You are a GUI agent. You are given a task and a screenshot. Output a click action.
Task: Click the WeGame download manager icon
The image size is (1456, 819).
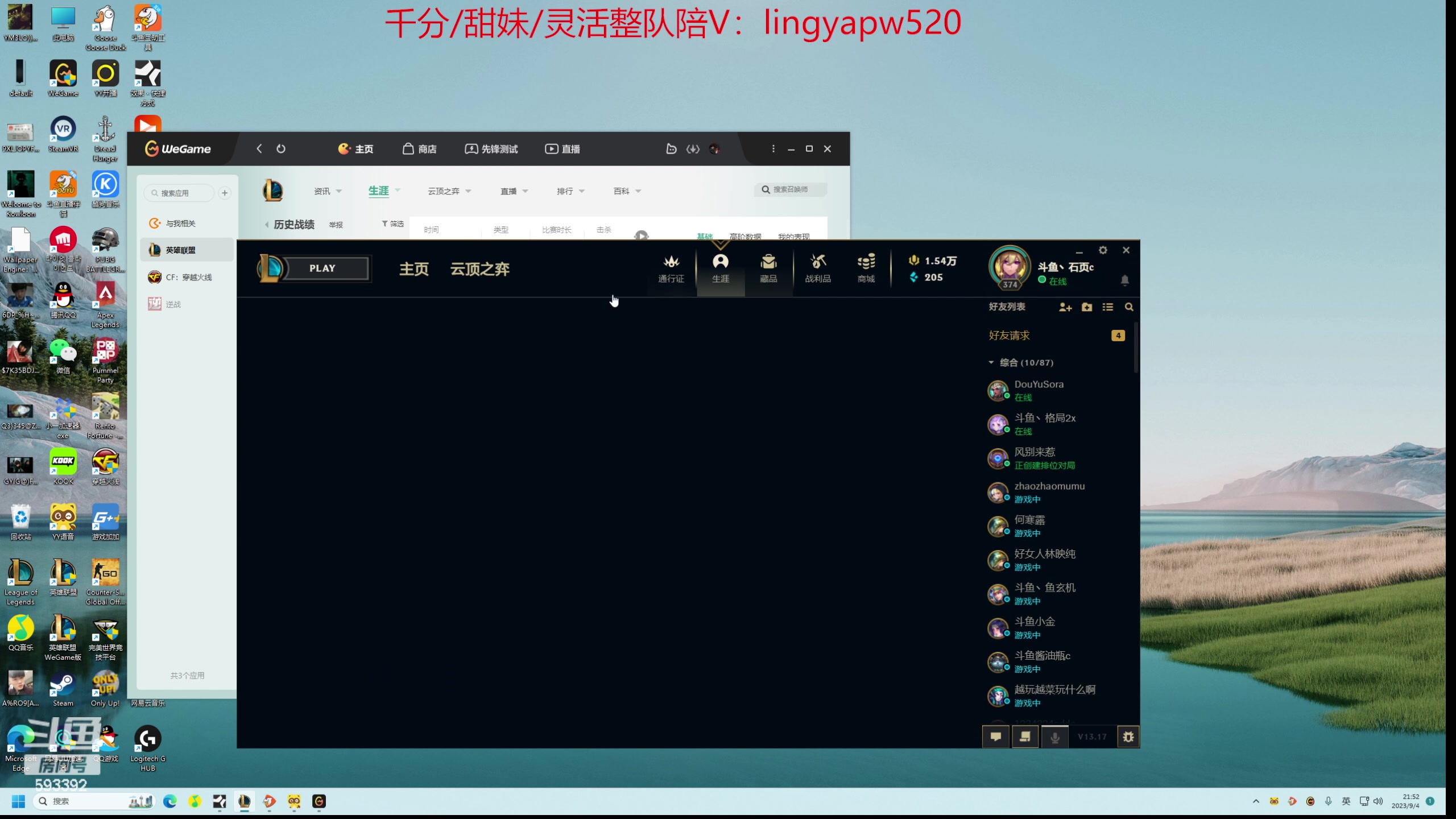pos(693,149)
